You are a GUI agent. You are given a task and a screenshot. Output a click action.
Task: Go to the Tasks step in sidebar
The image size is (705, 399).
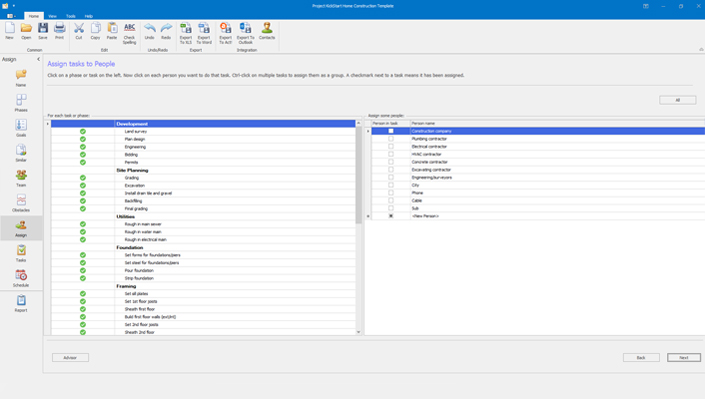21,253
